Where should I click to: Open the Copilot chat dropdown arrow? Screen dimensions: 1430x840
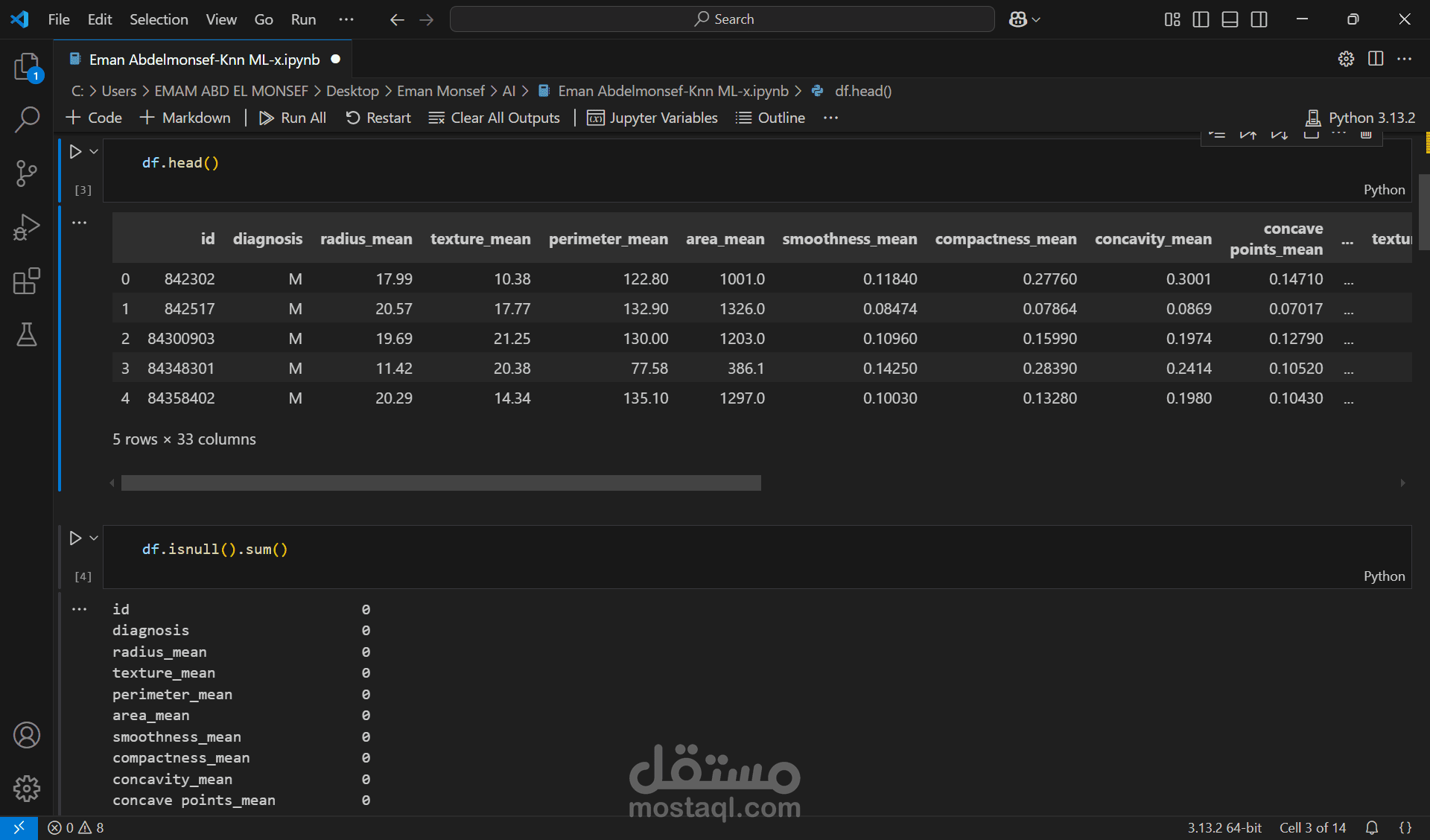(1036, 19)
